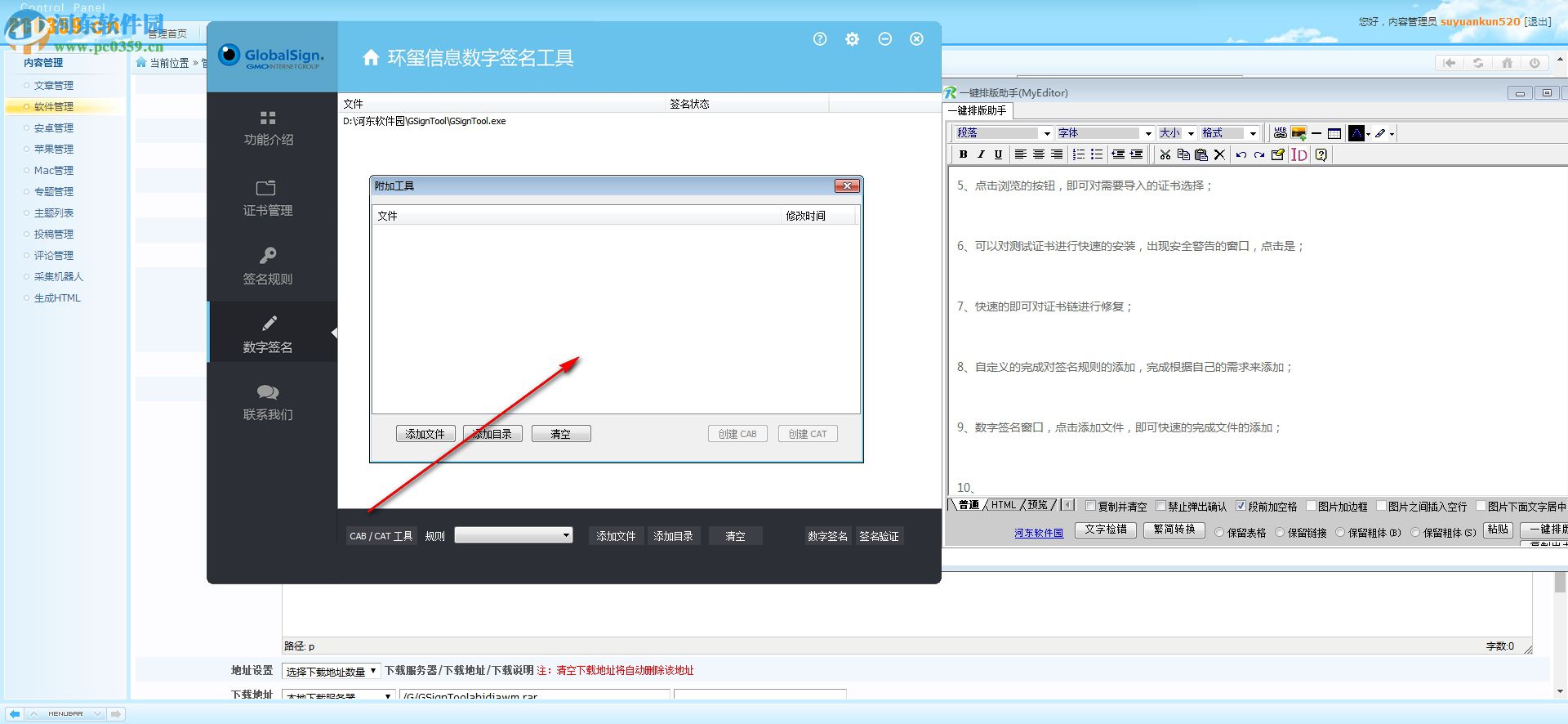The width and height of the screenshot is (1568, 724).
Task: Open settings gear in GlobalSign tool header
Action: tap(852, 39)
